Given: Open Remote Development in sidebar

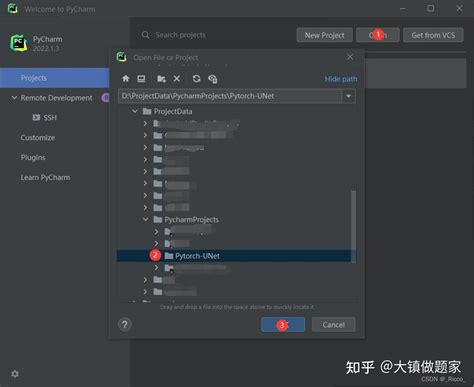Looking at the screenshot, I should point(56,98).
